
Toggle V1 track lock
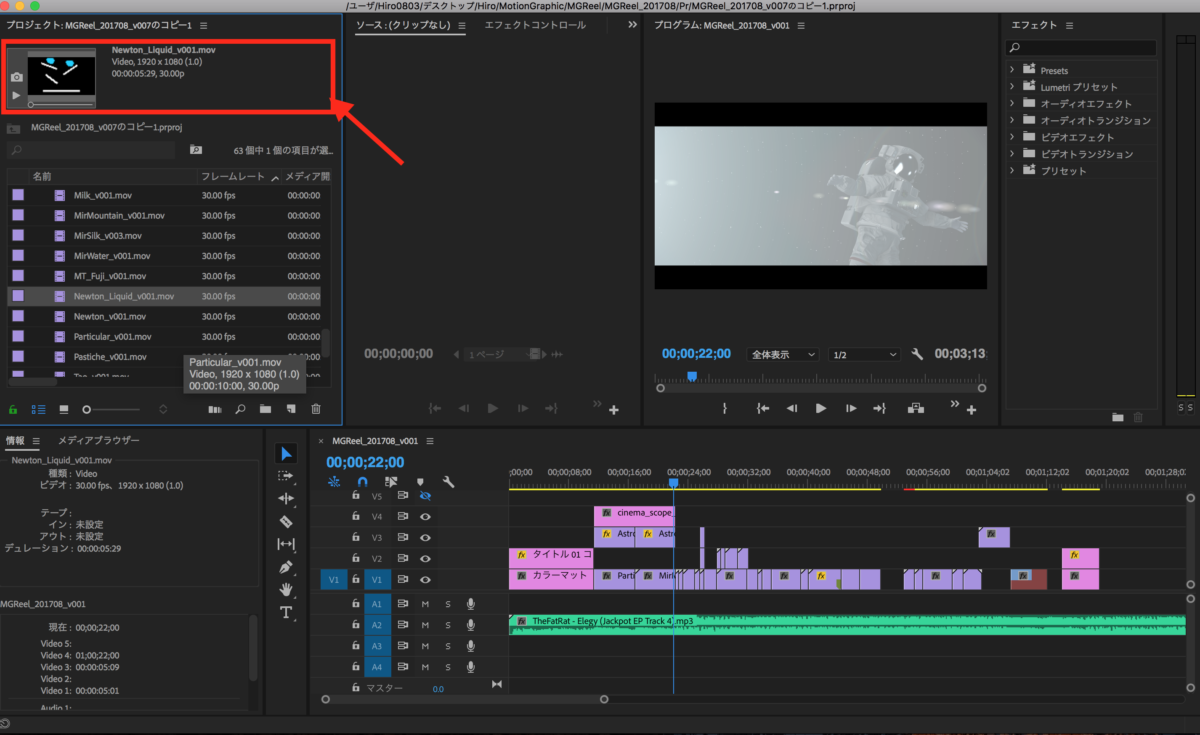click(354, 579)
